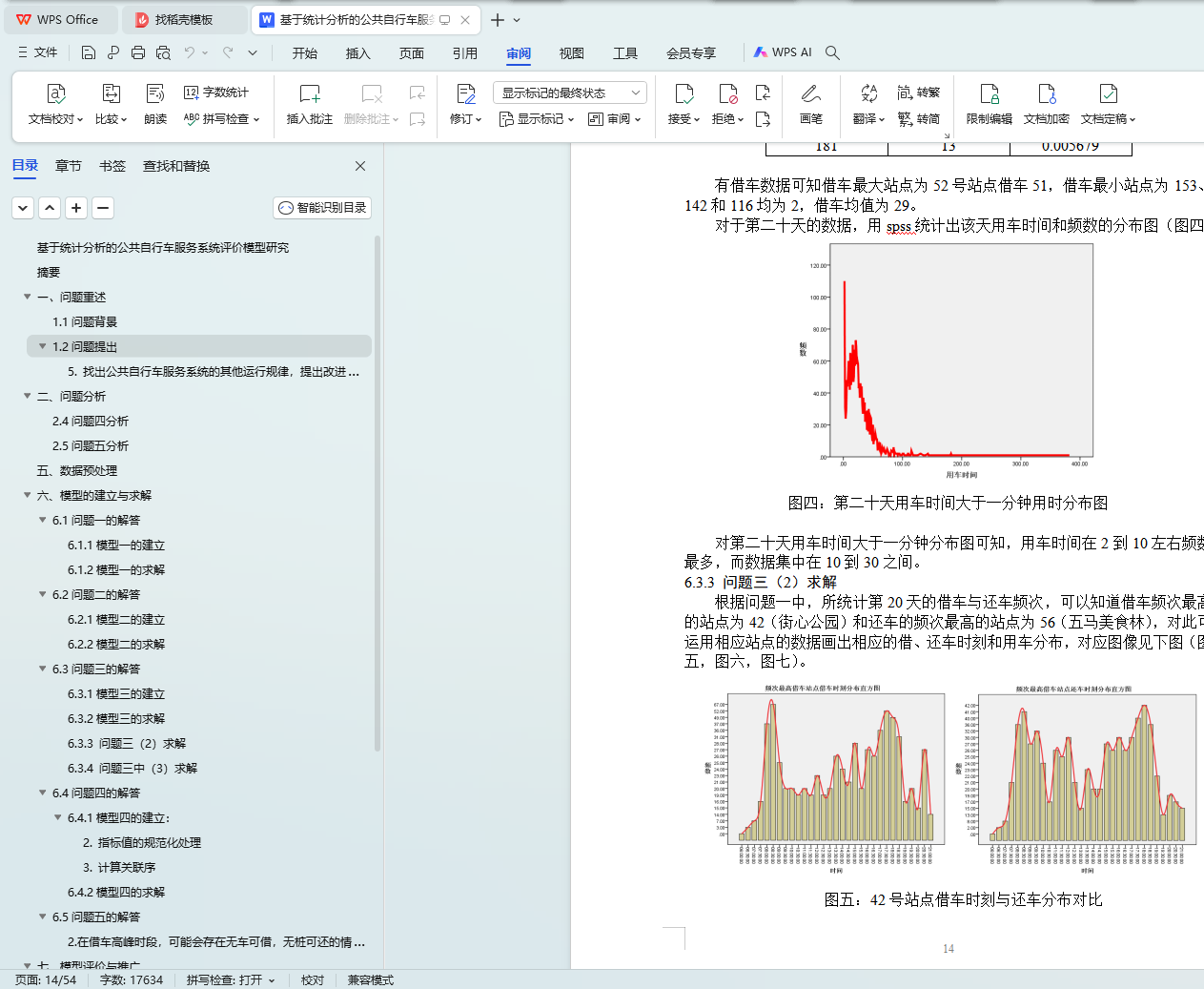The width and height of the screenshot is (1204, 989).
Task: Click 兼容模式 in status bar
Action: (370, 979)
